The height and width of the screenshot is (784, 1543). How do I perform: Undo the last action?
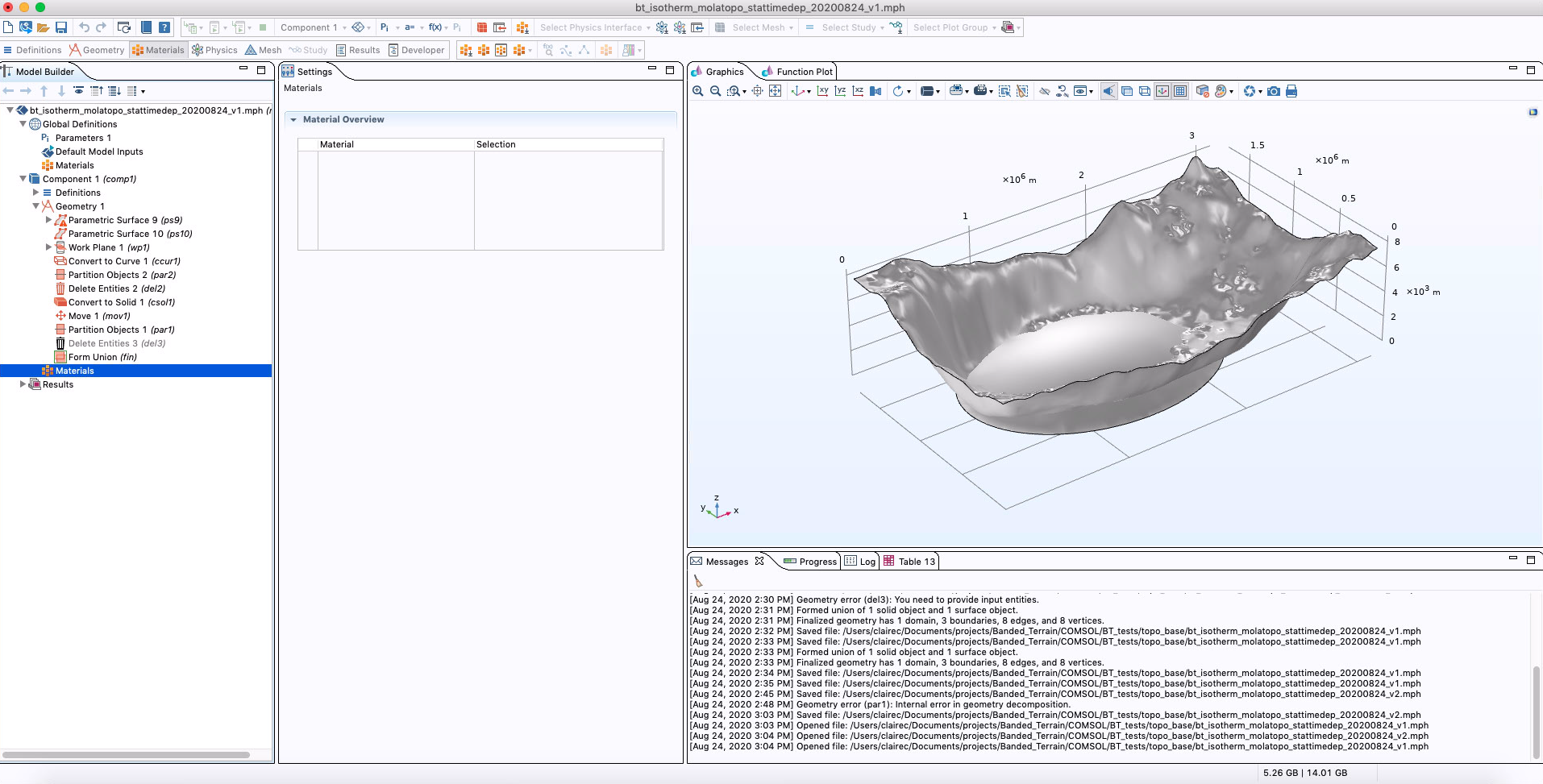click(84, 27)
